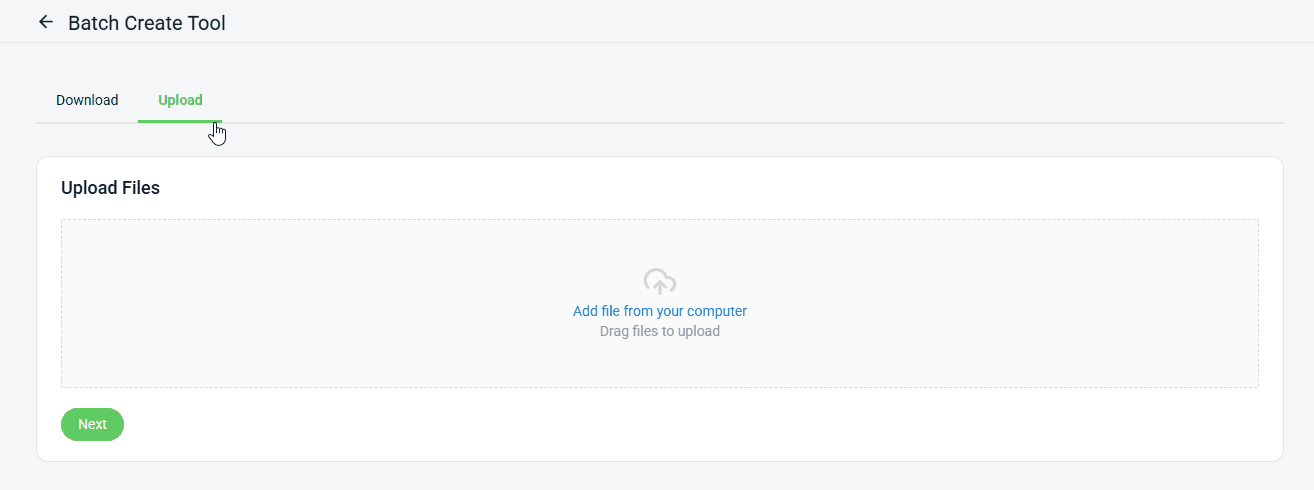1314x490 pixels.
Task: Click empty tab bar right of Upload
Action: (700, 100)
